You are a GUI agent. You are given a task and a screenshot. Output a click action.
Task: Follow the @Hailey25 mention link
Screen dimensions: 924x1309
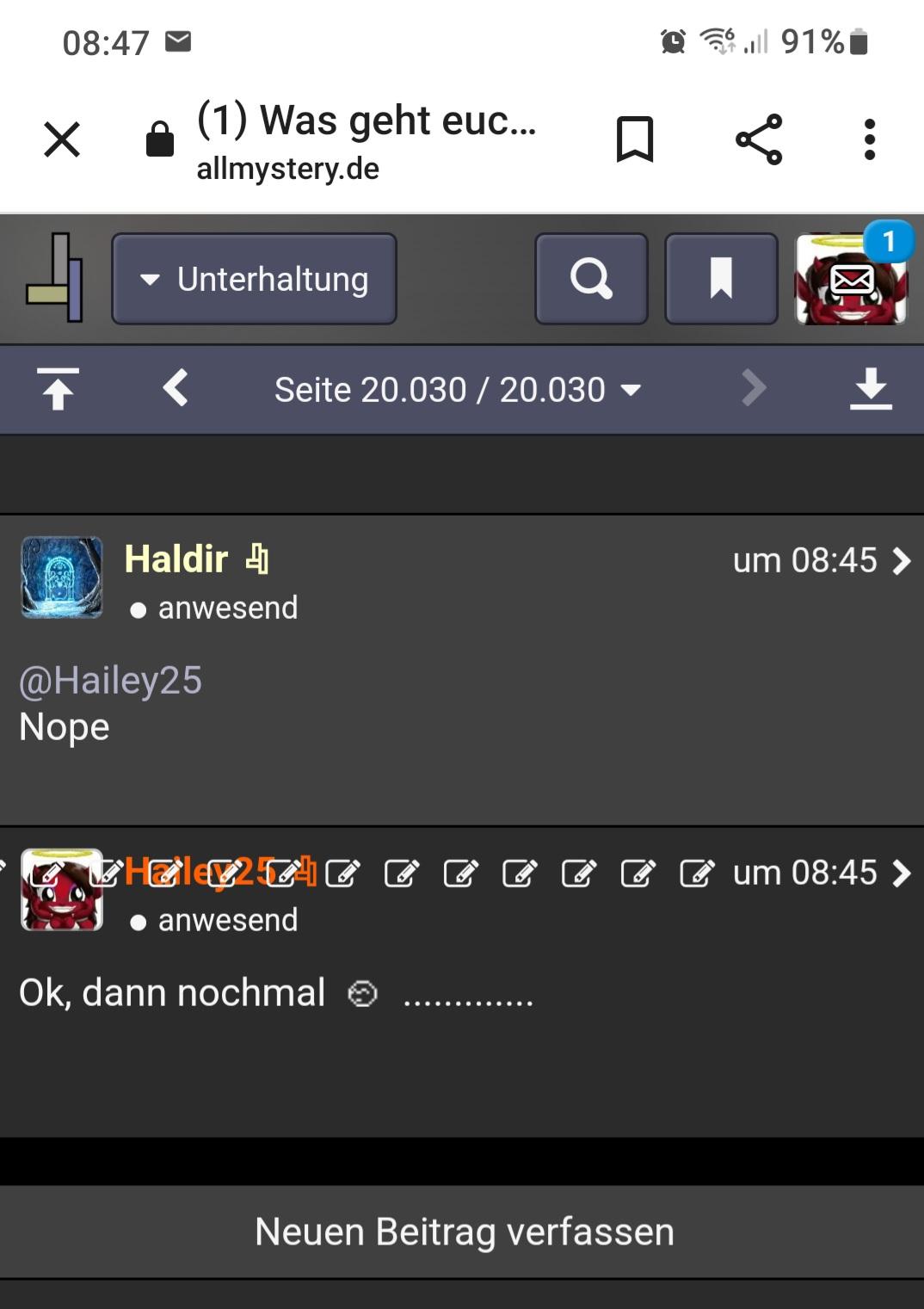[x=110, y=681]
